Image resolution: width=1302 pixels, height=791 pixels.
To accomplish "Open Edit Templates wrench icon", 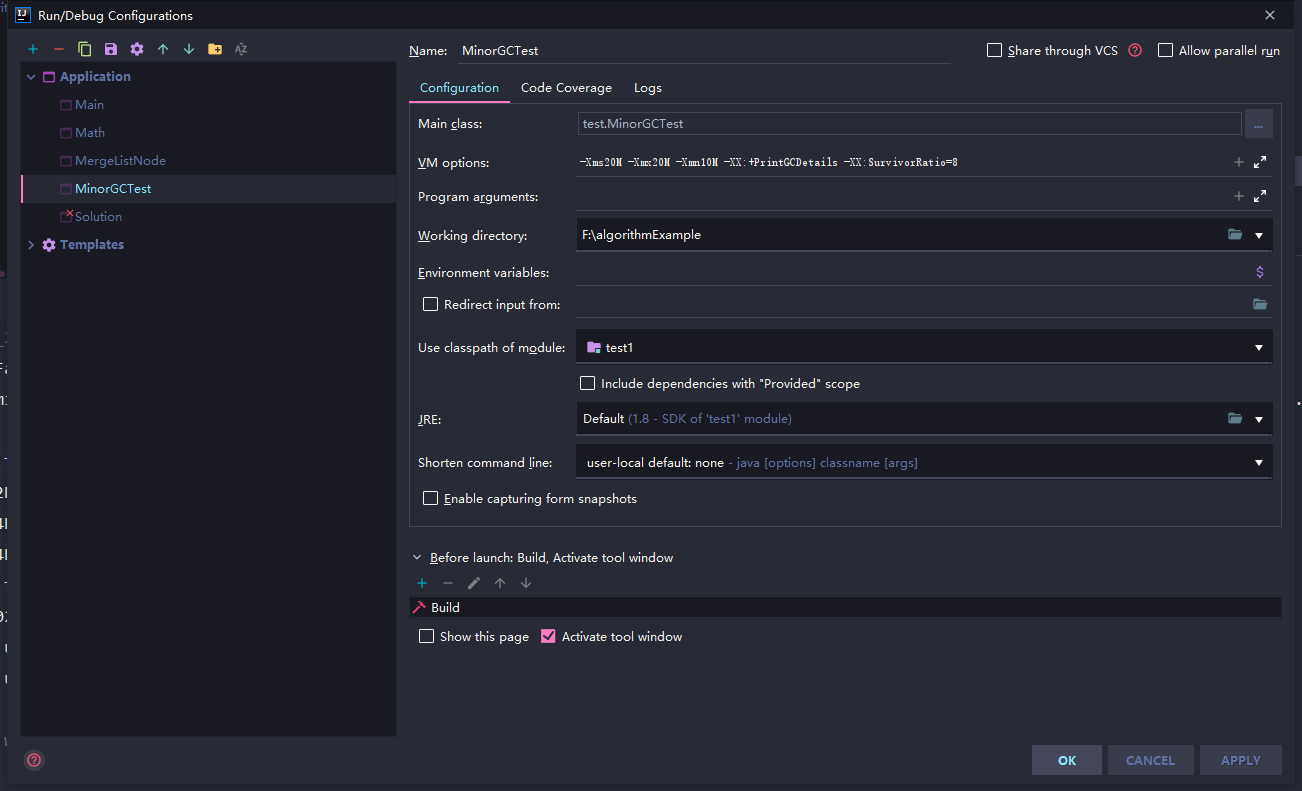I will [x=137, y=49].
